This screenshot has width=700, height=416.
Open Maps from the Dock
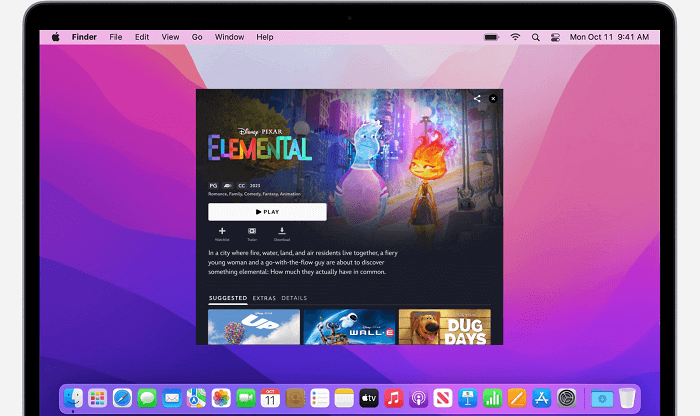coord(196,398)
